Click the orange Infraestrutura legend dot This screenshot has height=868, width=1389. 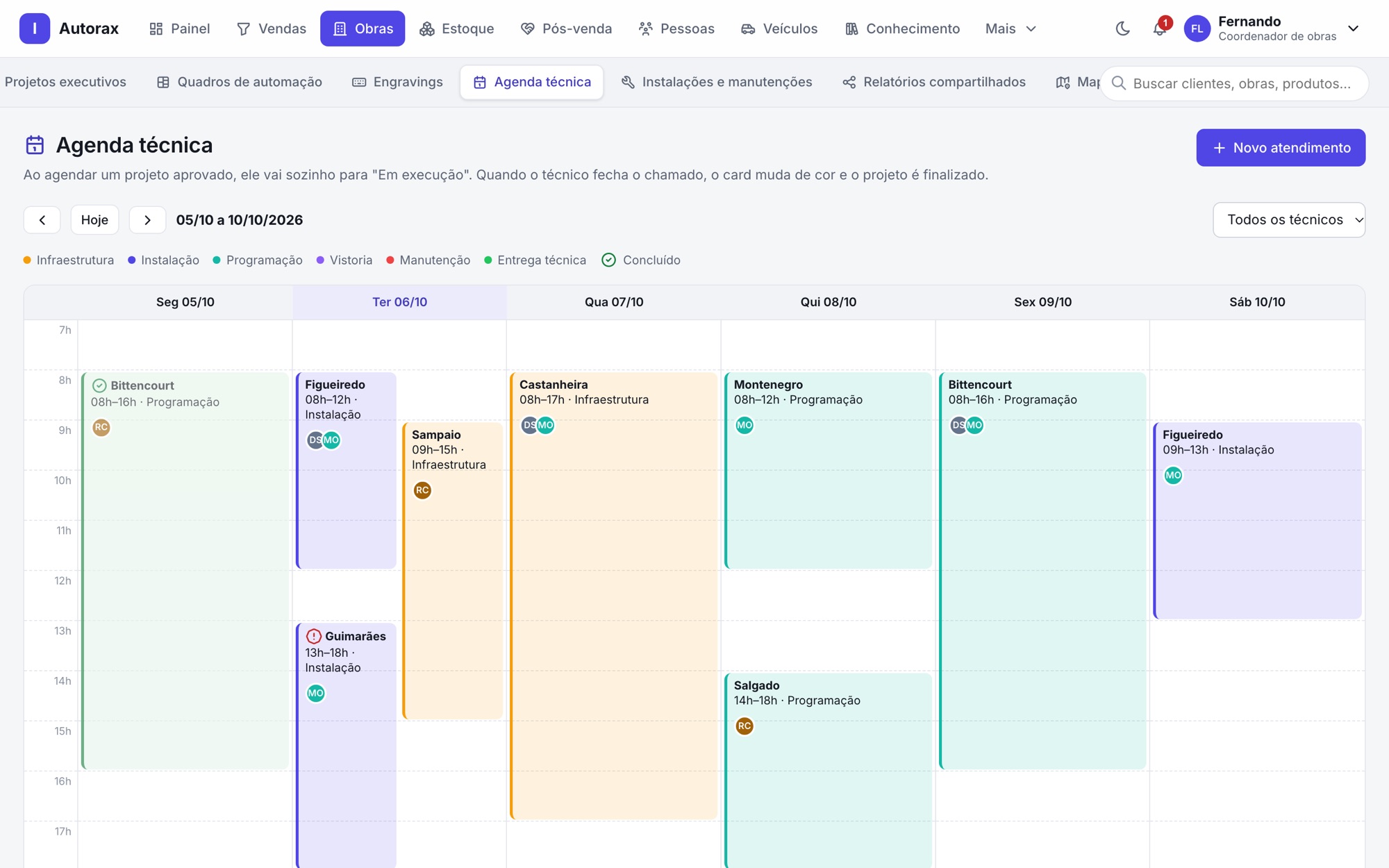27,260
